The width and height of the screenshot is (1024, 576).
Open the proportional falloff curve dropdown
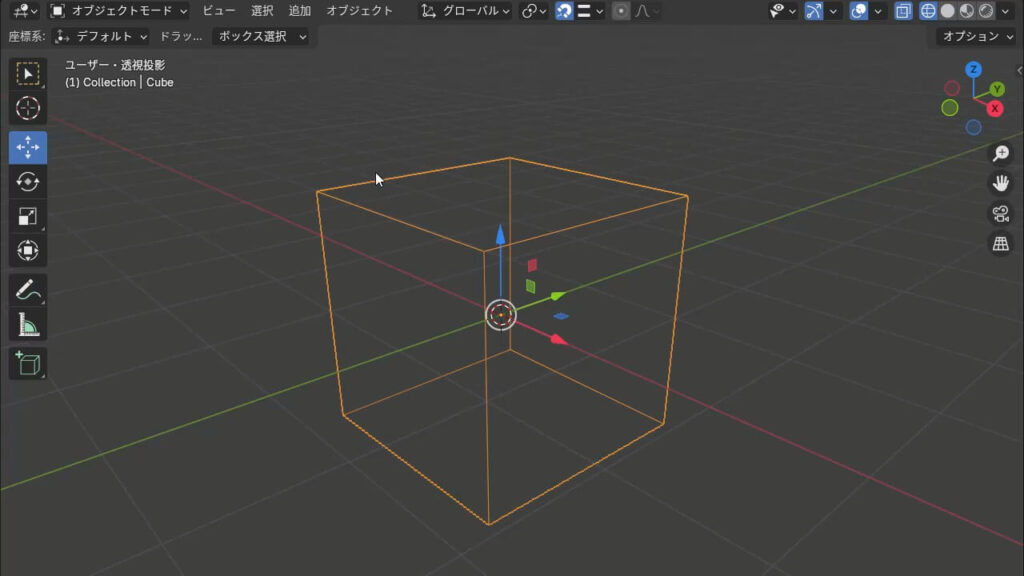(647, 10)
